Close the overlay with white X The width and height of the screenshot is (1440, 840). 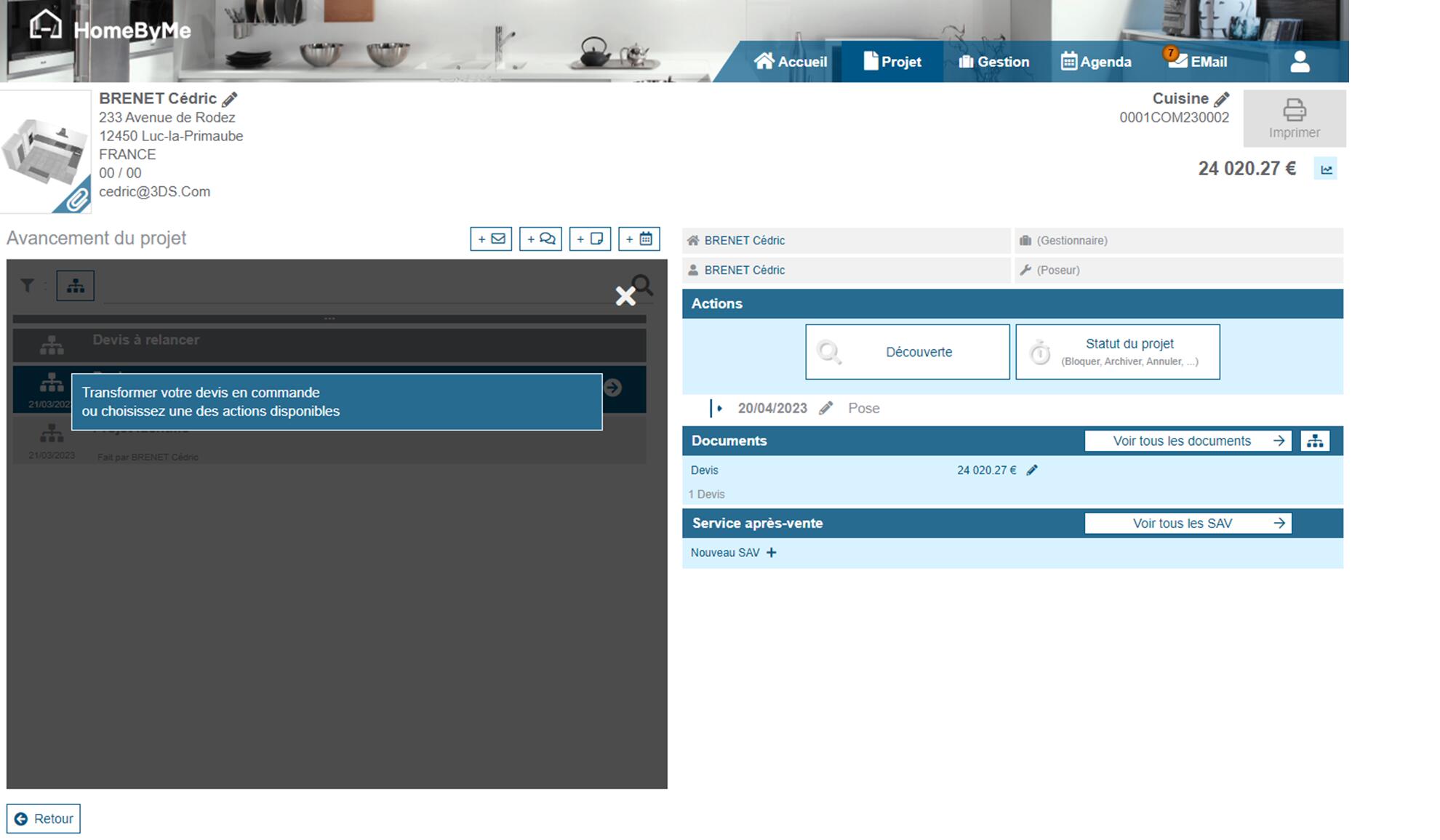(625, 296)
